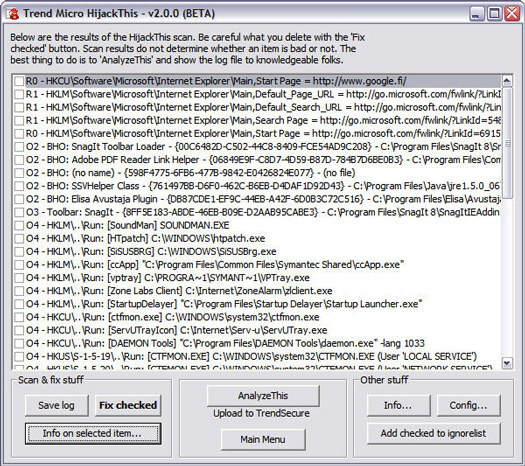Tick checkbox for R1 Default_Search_URL entry
This screenshot has height=466, width=525.
tap(19, 107)
